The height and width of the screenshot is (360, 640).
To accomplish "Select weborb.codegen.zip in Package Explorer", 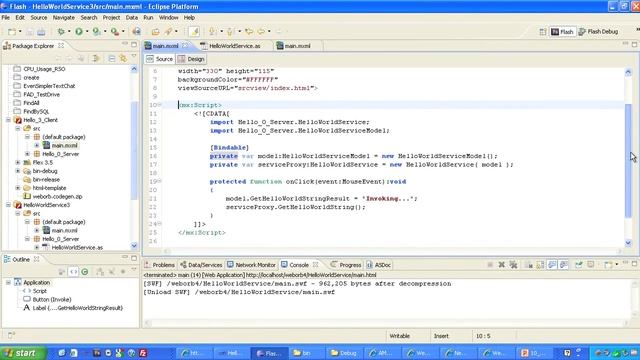I will [x=57, y=196].
